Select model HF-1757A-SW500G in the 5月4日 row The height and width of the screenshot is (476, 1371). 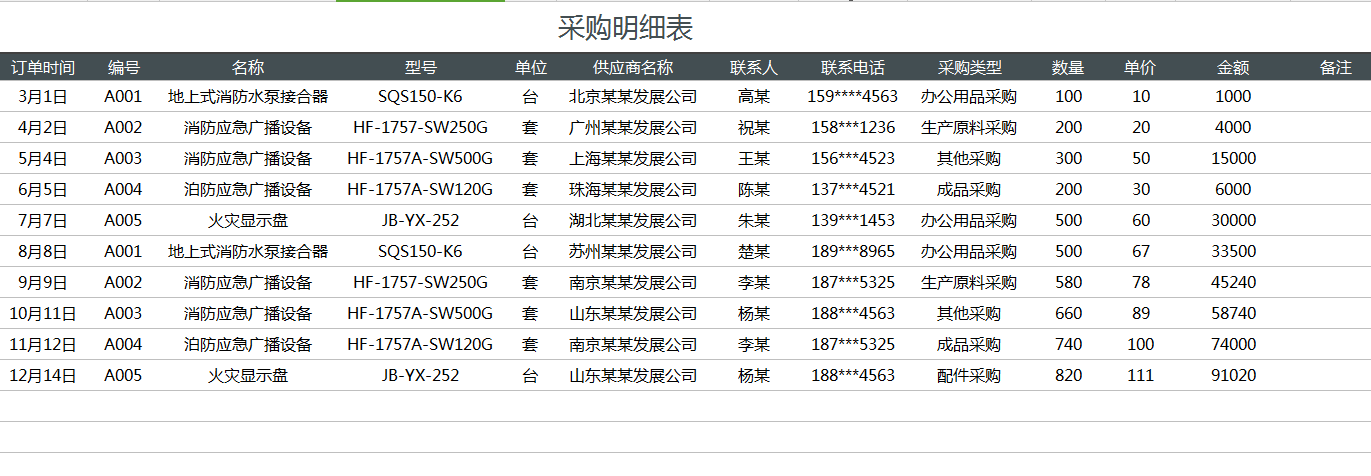coord(421,159)
